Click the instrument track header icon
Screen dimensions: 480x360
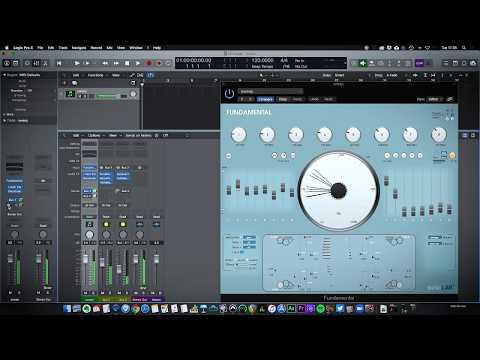[x=70, y=94]
